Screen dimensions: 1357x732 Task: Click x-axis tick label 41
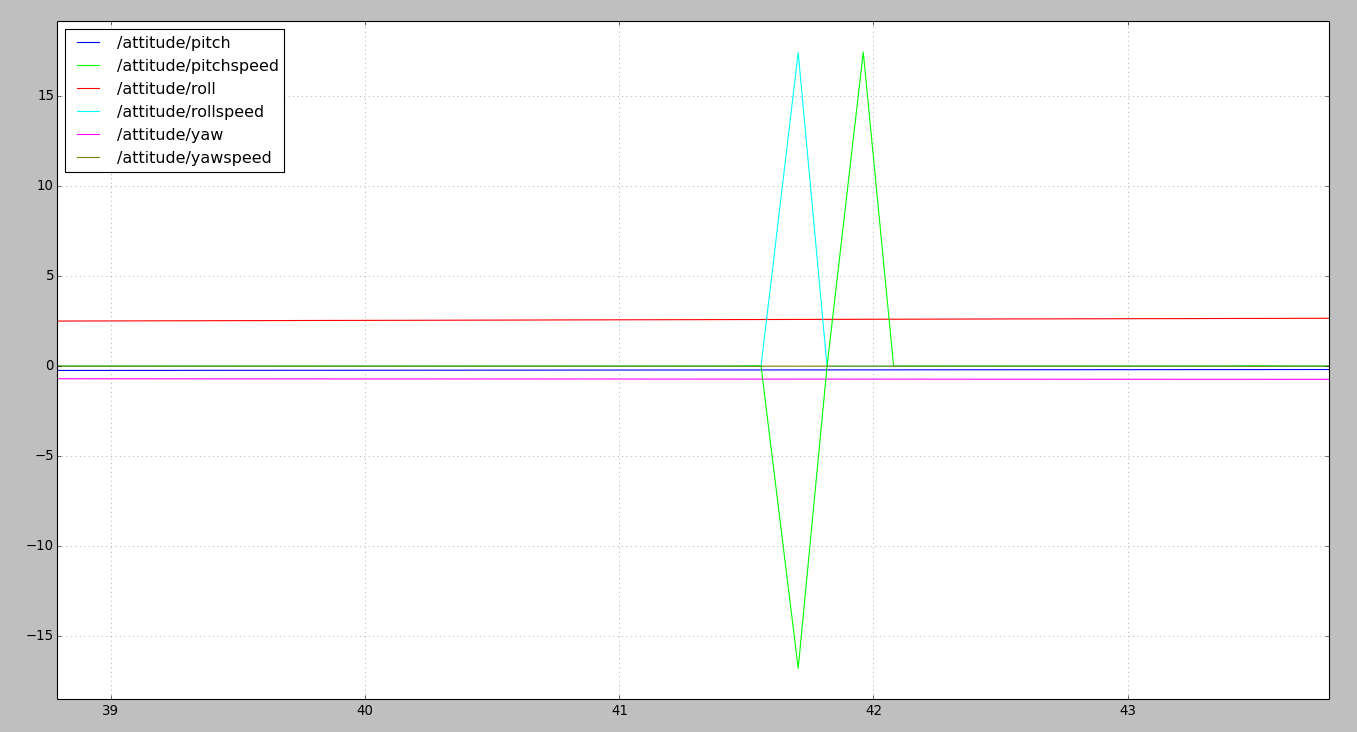tap(619, 711)
